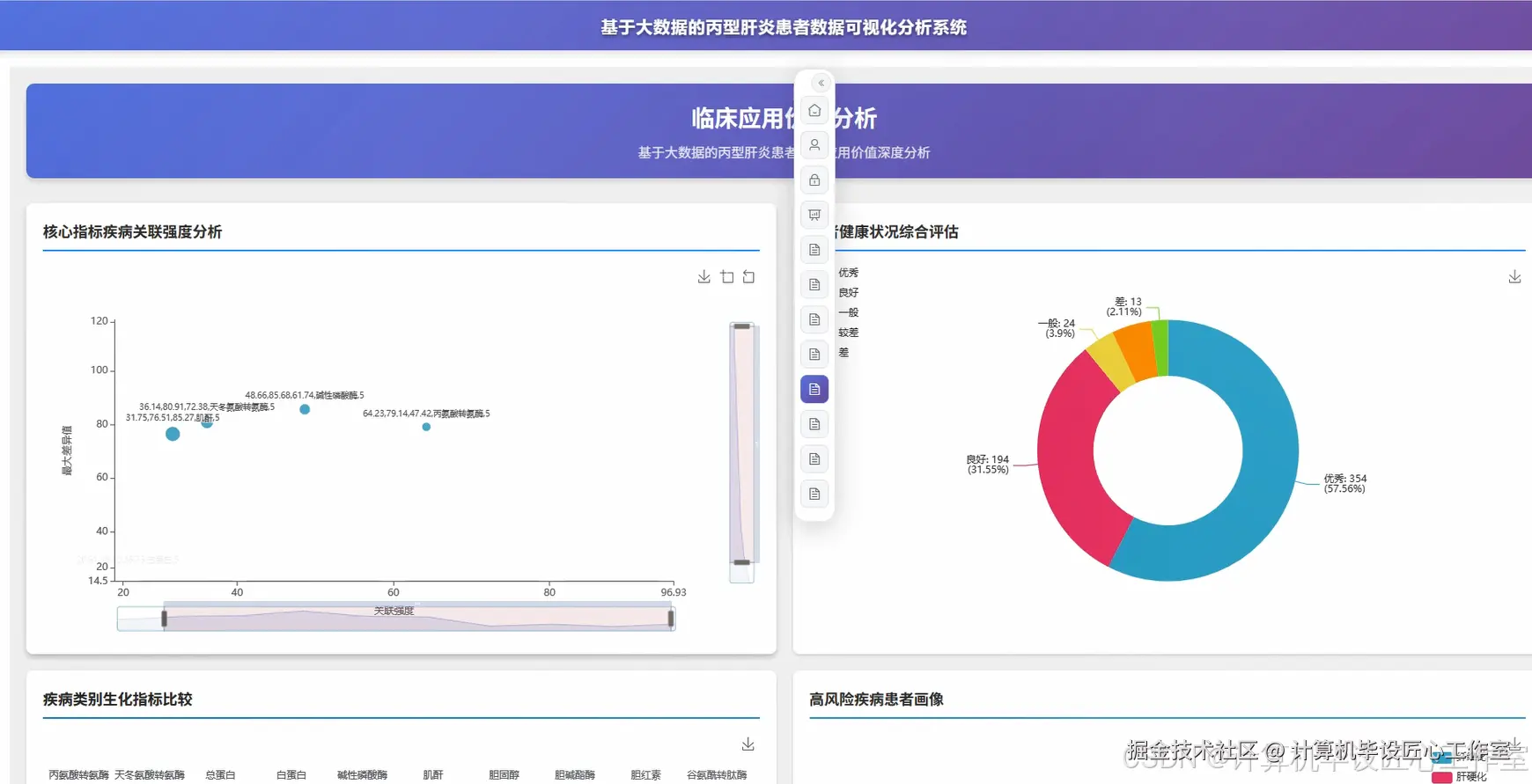Toggle 胆红素 legend series
The image size is (1532, 784).
click(x=645, y=775)
